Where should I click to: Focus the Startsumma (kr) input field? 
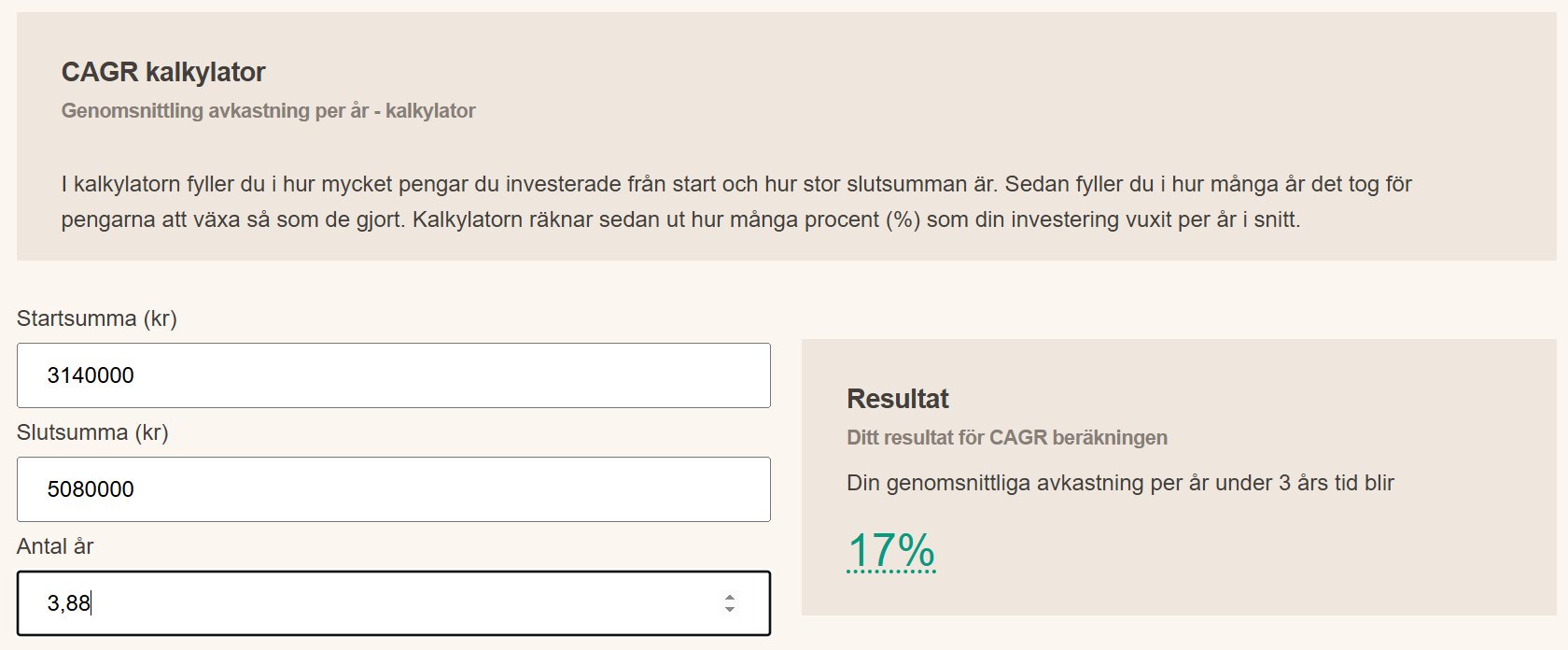(x=393, y=375)
